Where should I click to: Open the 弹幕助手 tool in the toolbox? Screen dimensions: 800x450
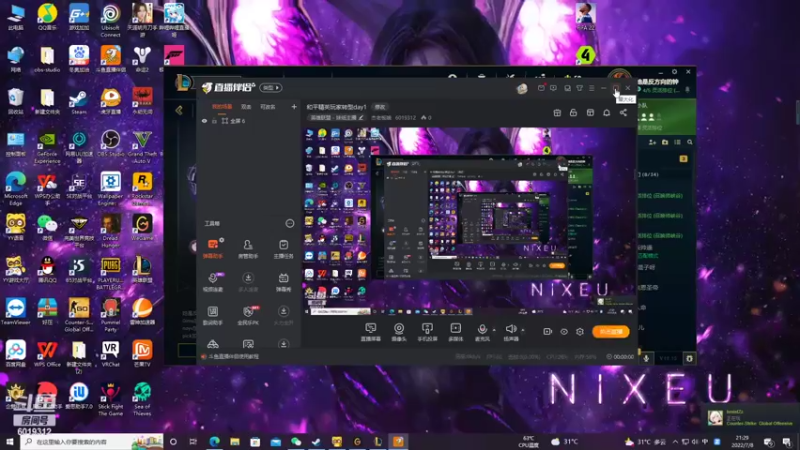click(213, 248)
